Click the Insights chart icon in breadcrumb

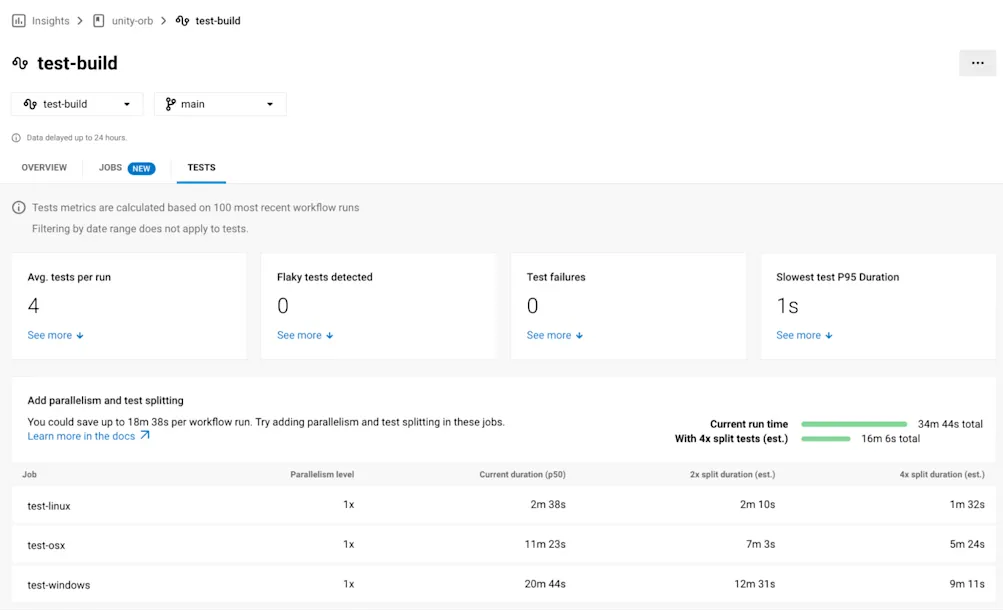pos(19,21)
